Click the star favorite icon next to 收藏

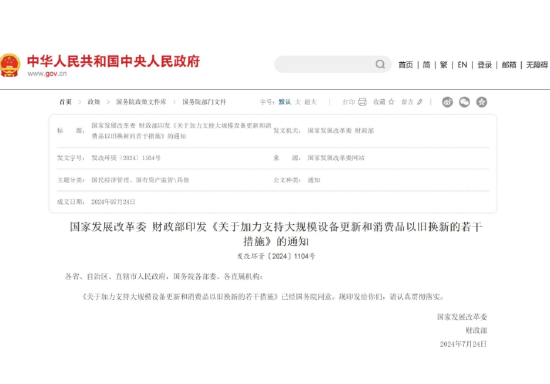click(x=391, y=102)
